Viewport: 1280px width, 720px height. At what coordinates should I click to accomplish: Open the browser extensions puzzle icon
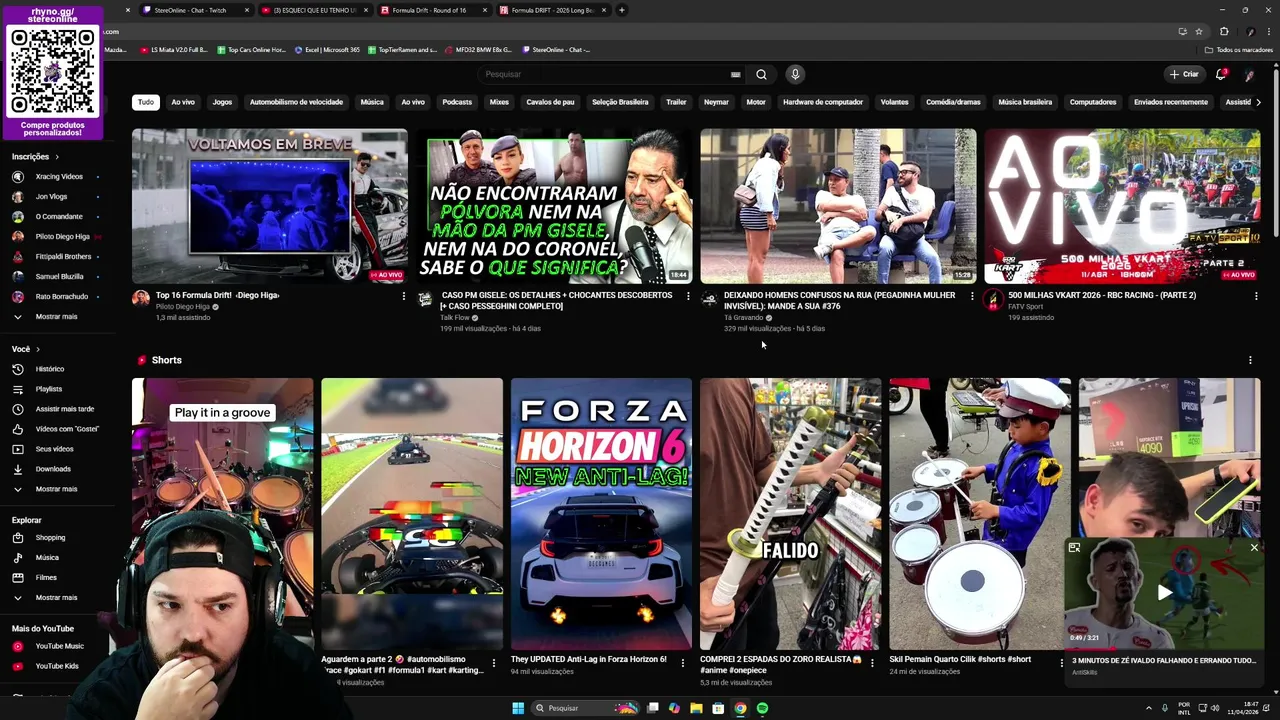tap(1224, 31)
